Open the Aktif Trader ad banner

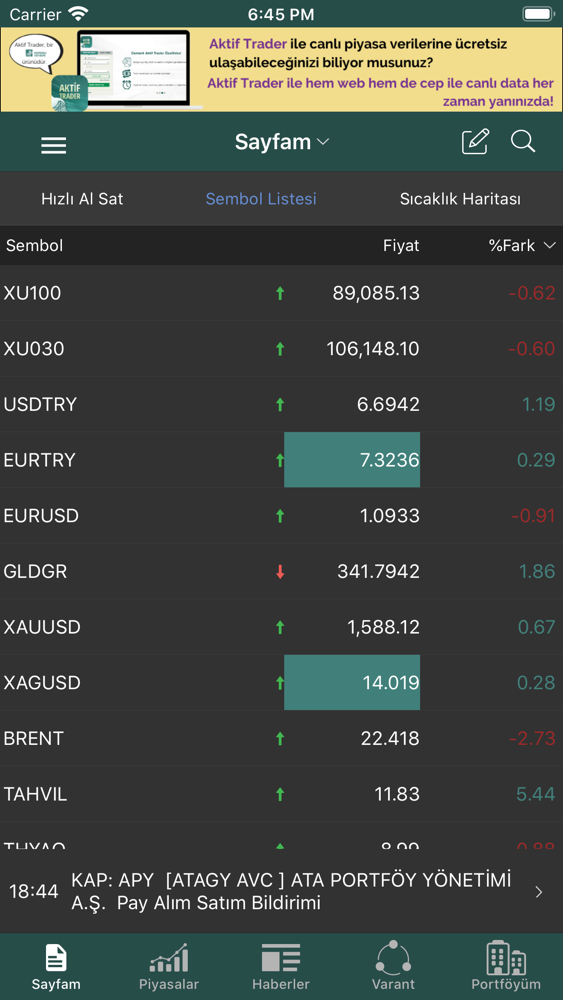[x=281, y=70]
